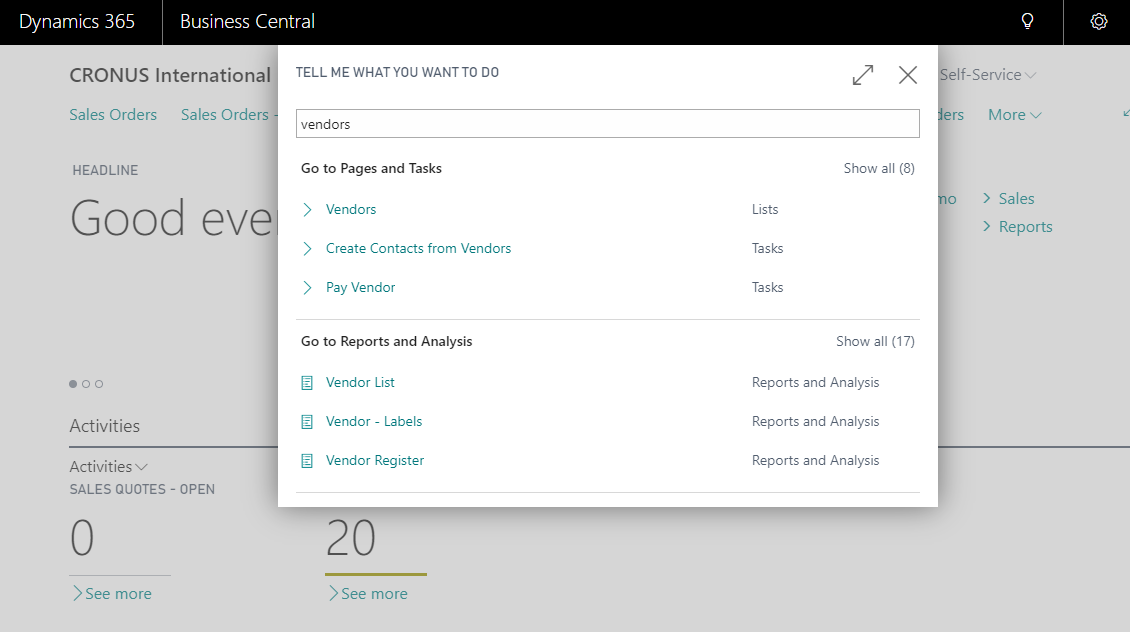Close the Tell Me dialog
This screenshot has height=632, width=1130.
click(908, 75)
